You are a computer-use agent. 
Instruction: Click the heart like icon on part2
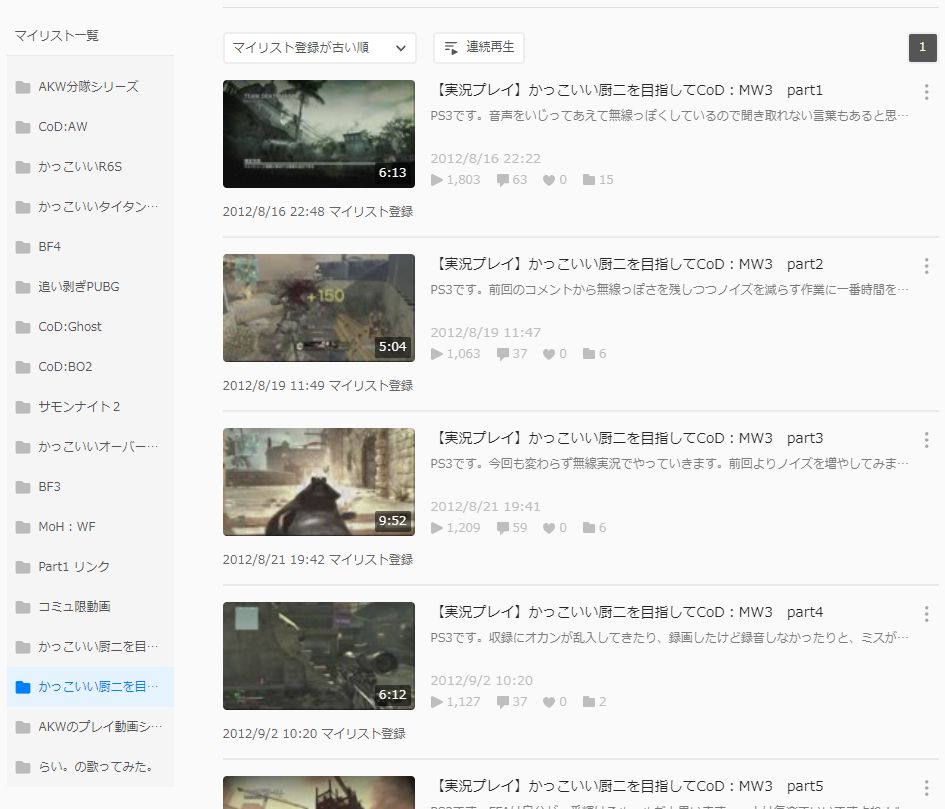548,354
